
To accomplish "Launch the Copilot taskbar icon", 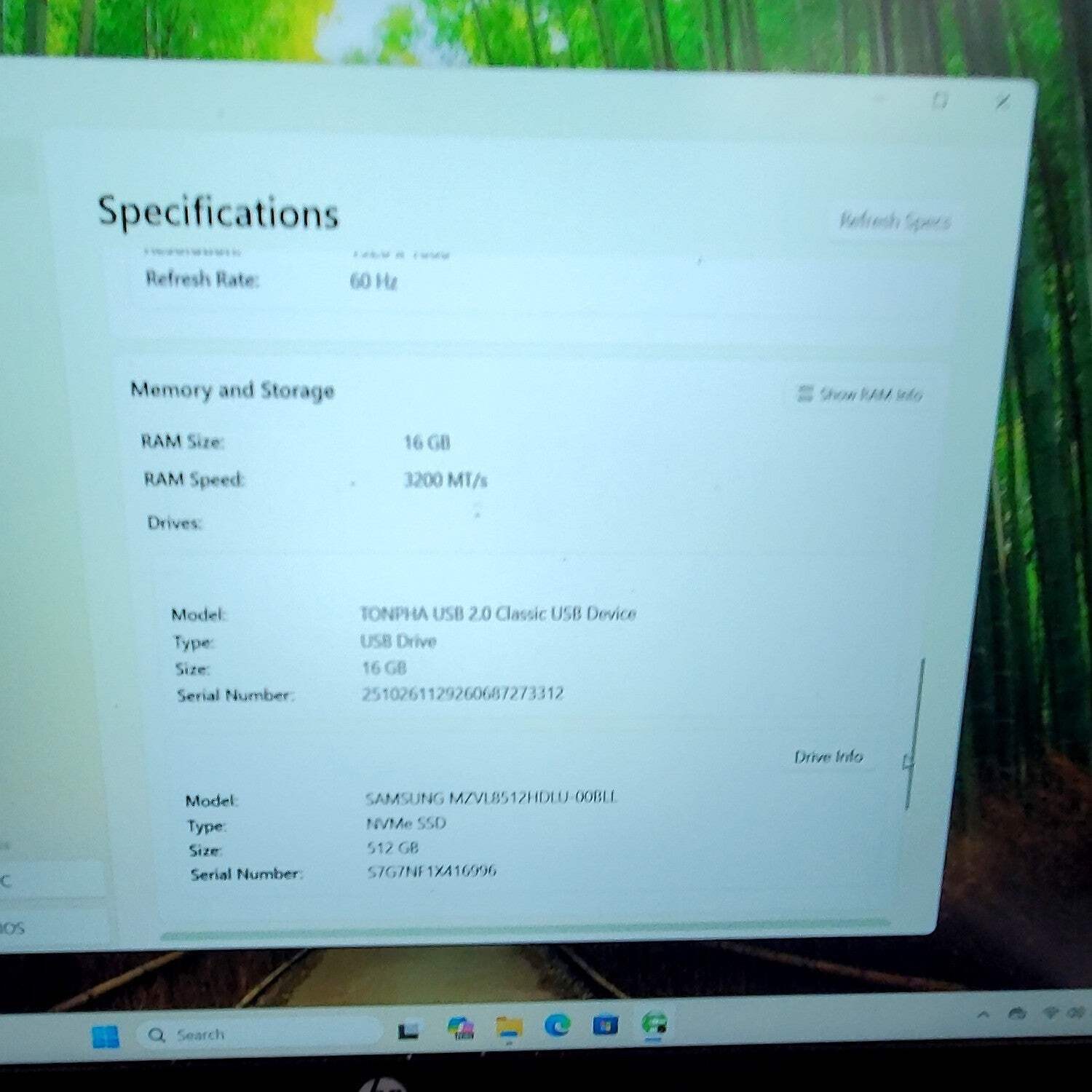I will [461, 1028].
